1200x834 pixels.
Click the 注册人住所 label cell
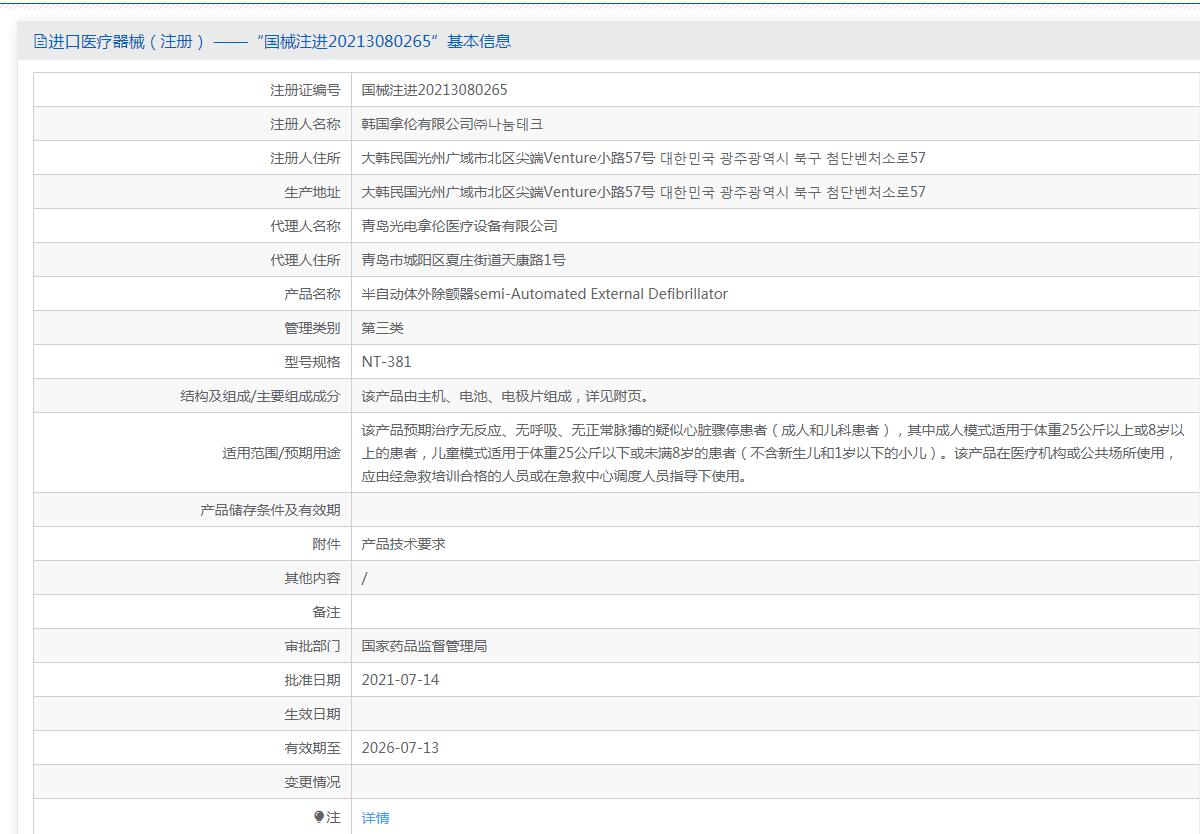(x=192, y=158)
